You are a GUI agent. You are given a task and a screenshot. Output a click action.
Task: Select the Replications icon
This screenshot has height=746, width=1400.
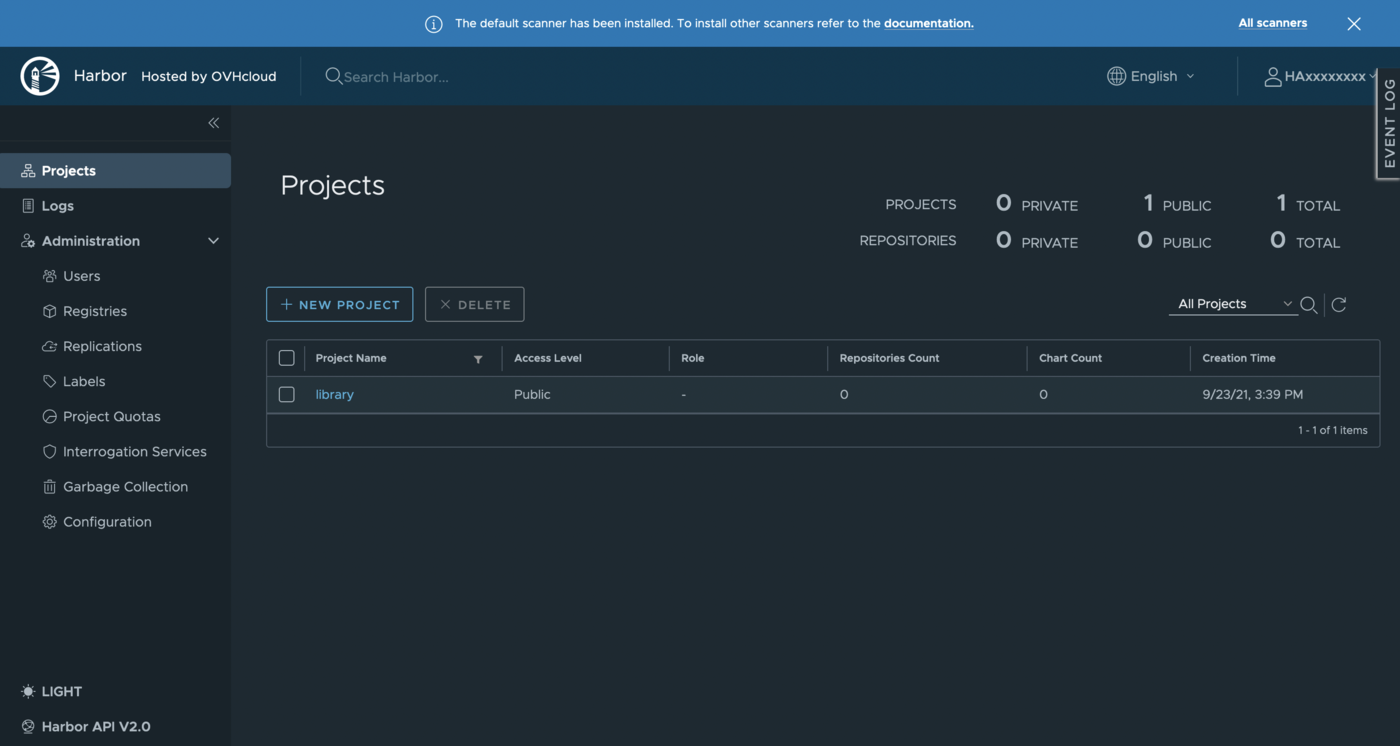[48, 345]
